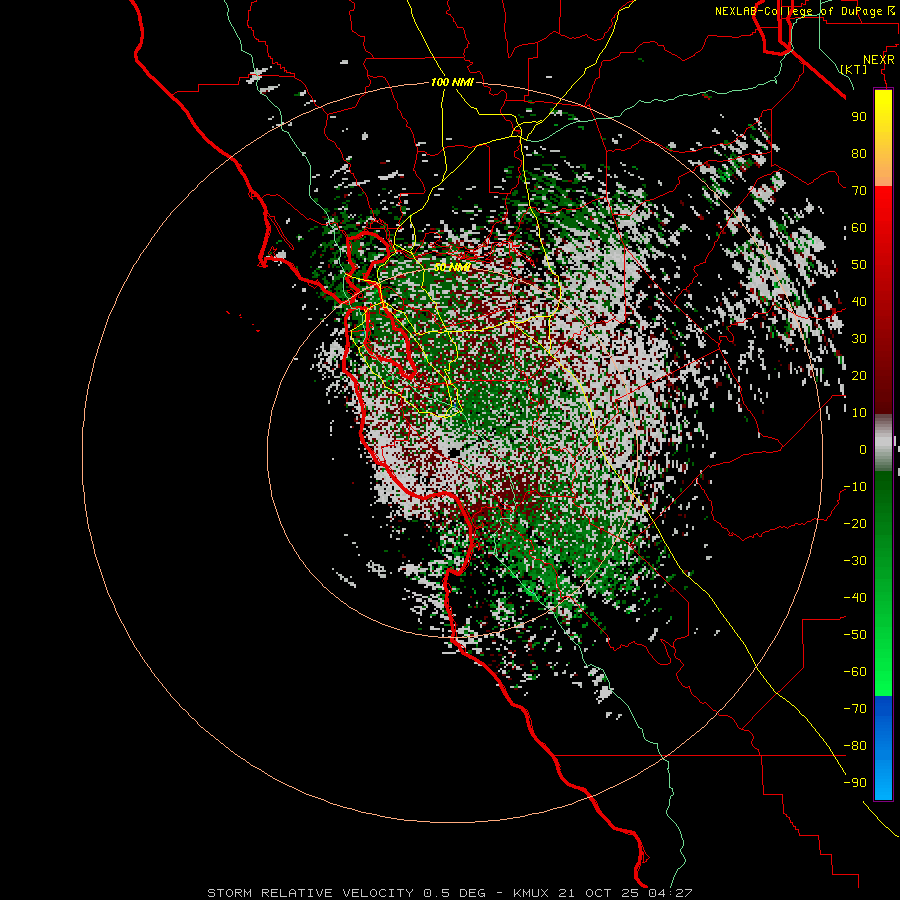
Task: Click the 20 label on the velocity scale
Action: pos(859,375)
